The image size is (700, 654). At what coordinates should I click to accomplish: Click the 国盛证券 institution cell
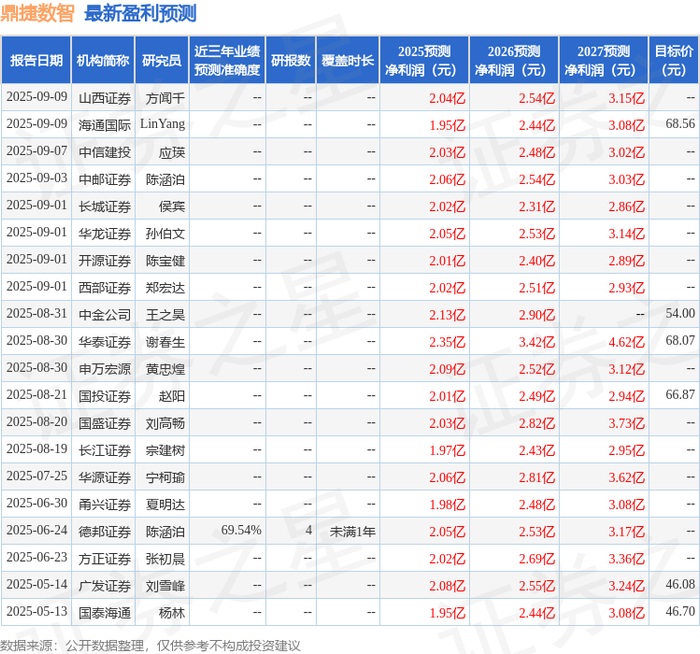pyautogui.click(x=104, y=424)
